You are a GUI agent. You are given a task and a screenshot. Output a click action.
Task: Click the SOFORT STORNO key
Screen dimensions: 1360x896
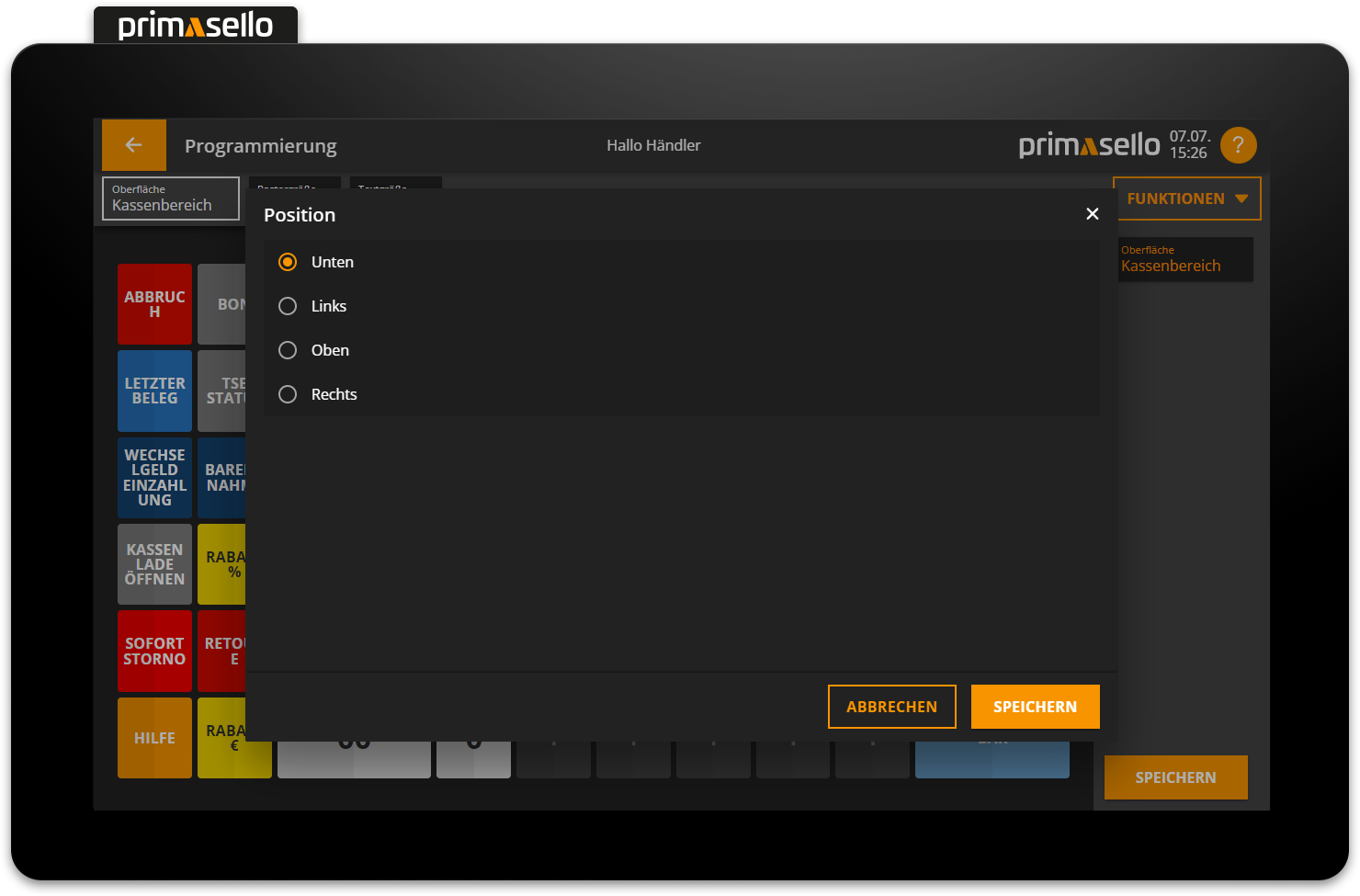click(x=154, y=651)
